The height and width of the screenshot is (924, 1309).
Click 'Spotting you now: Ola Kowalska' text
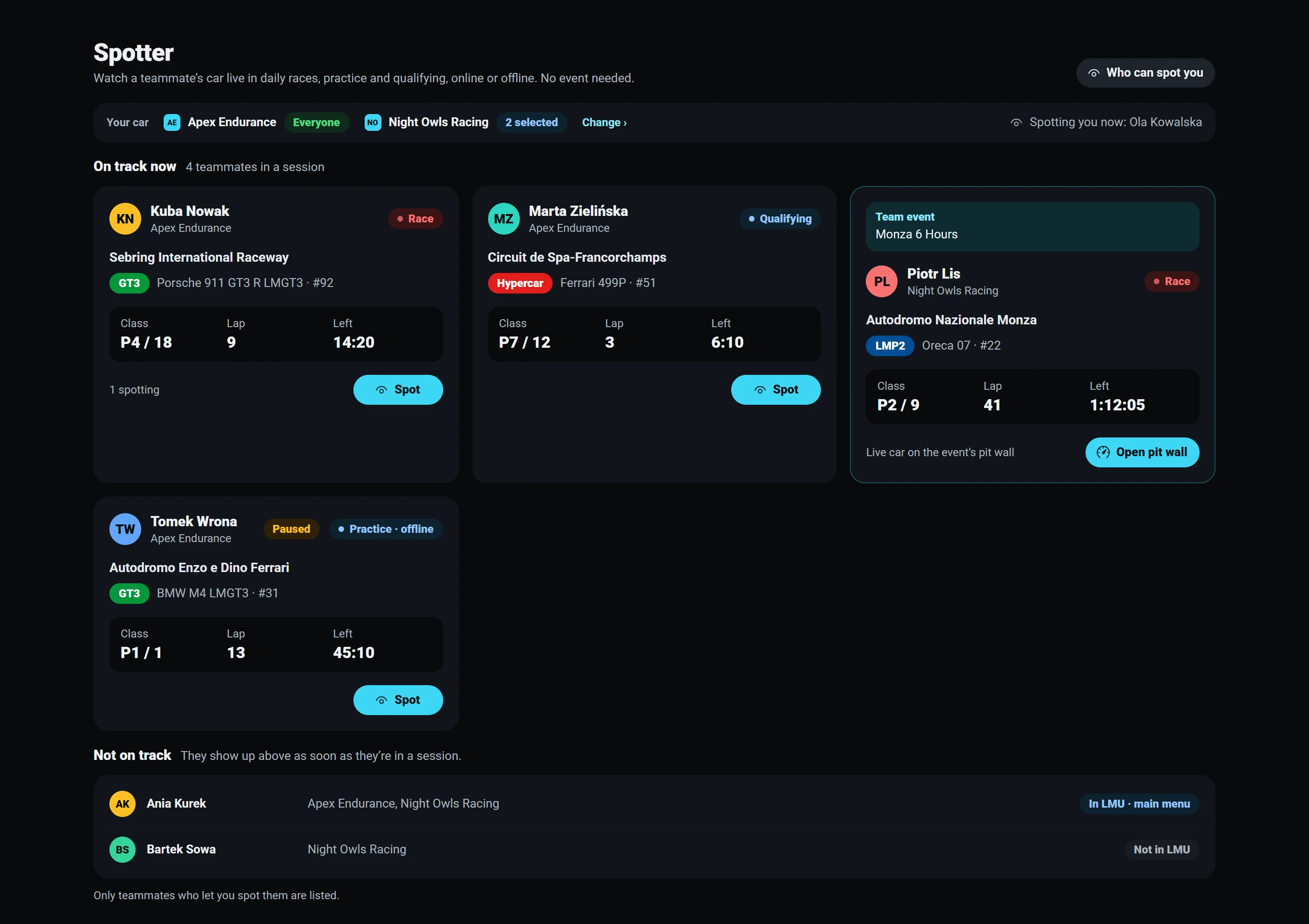tap(1116, 122)
